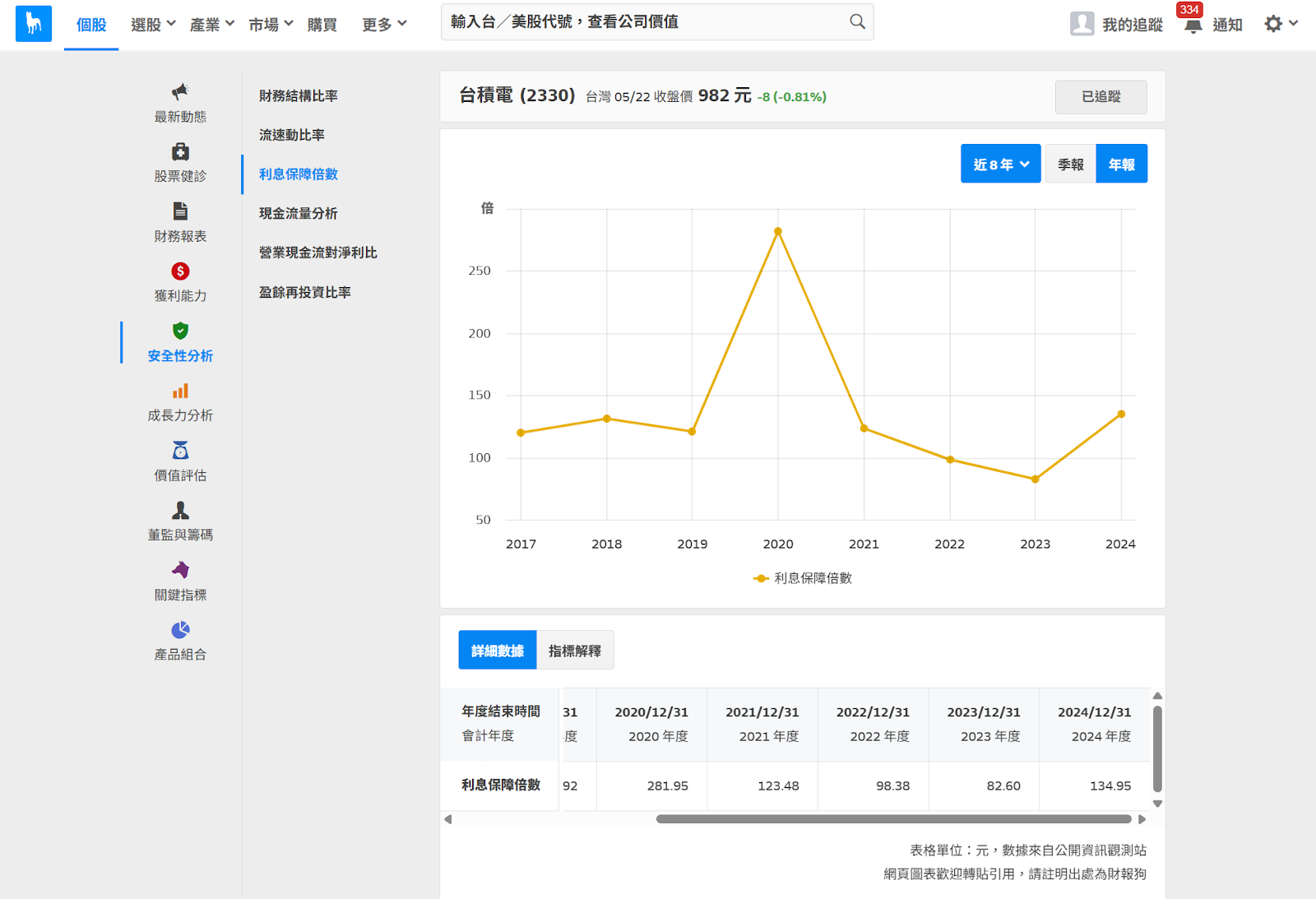Screen dimensions: 1316x899
Task: Click the table vertical scrollbar thumb
Action: coord(1157,748)
